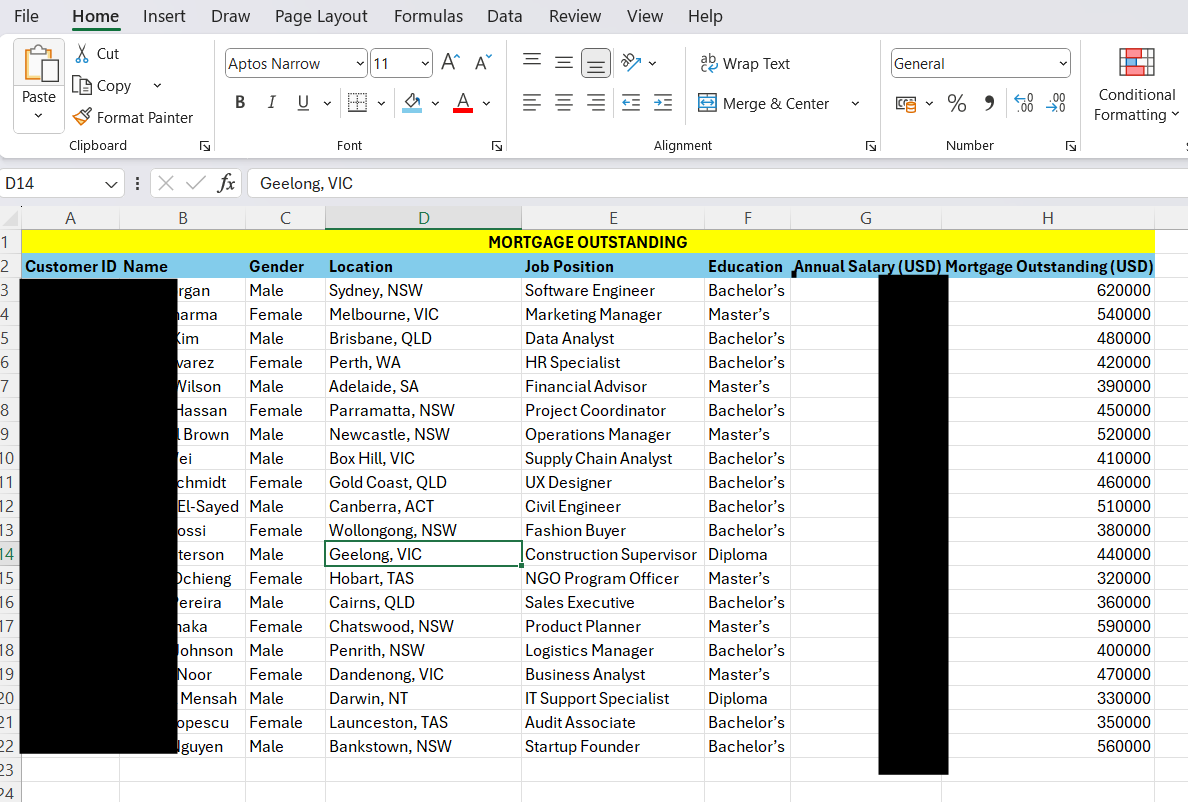The height and width of the screenshot is (802, 1188).
Task: Expand borders dropdown arrow
Action: pyautogui.click(x=381, y=103)
